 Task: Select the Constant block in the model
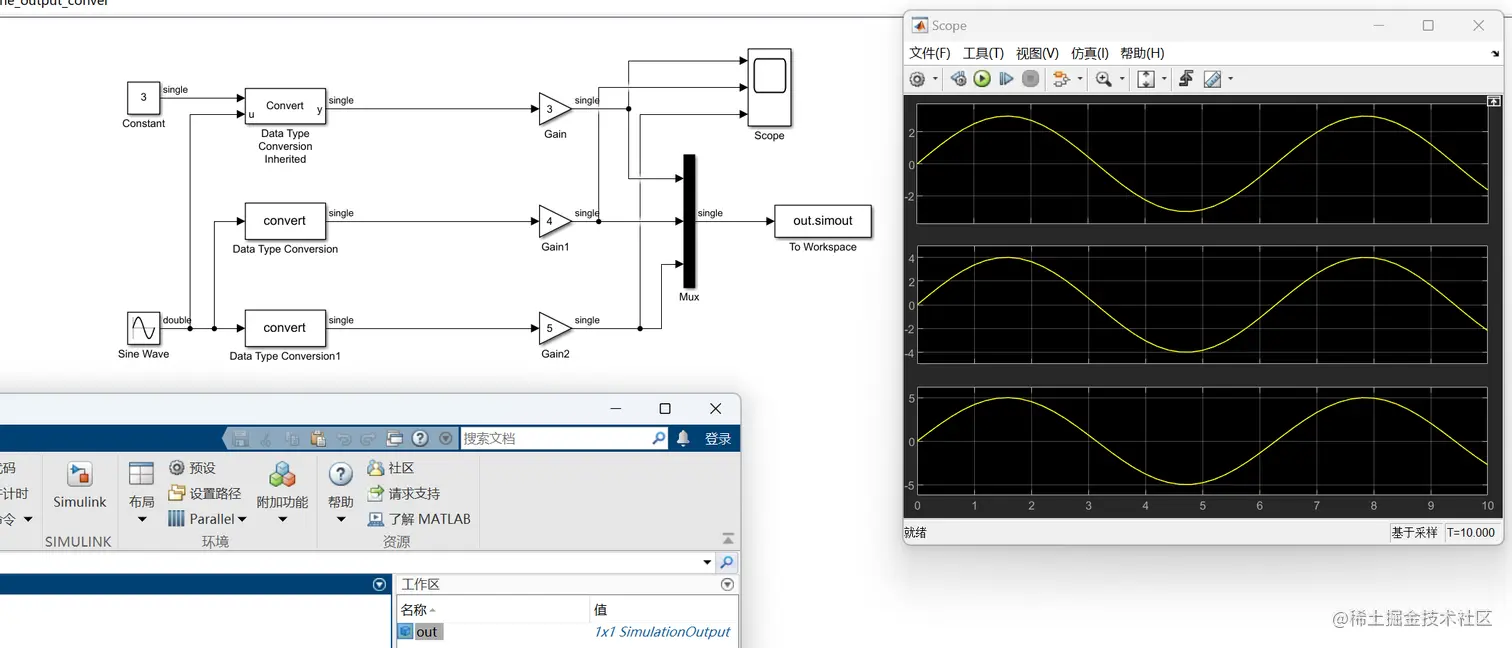143,98
